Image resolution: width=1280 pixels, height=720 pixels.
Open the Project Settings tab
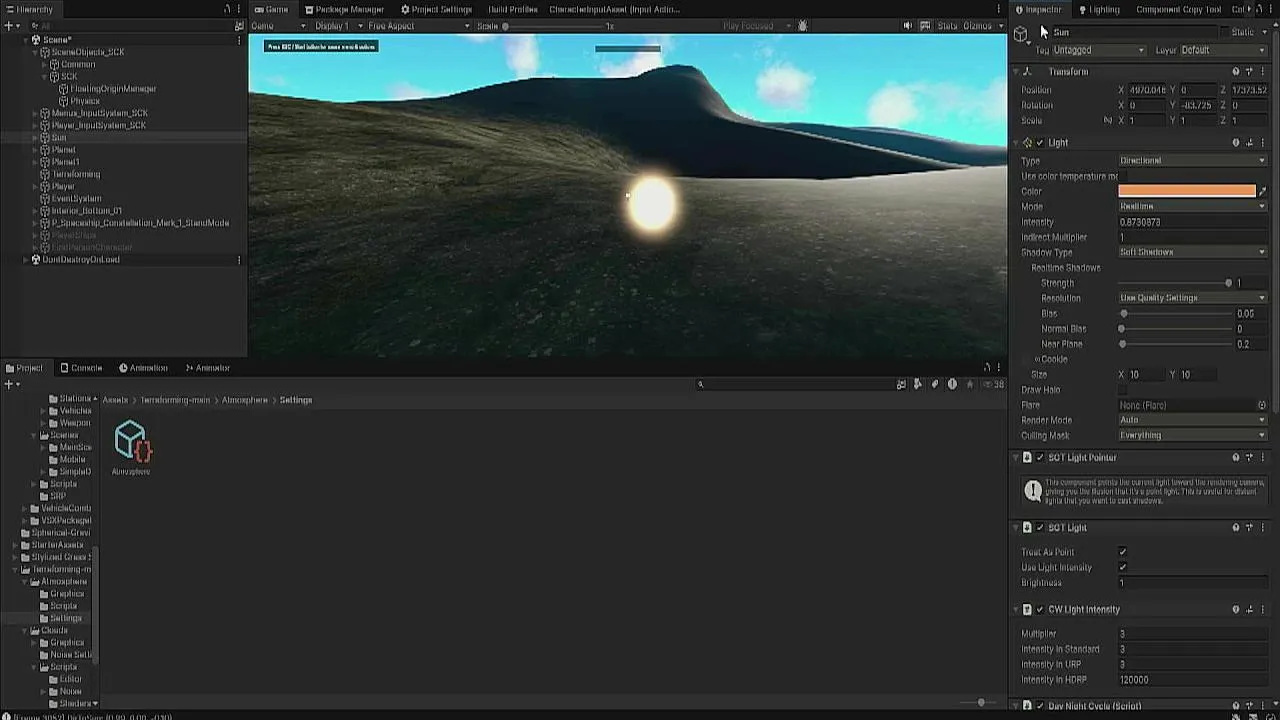436,9
